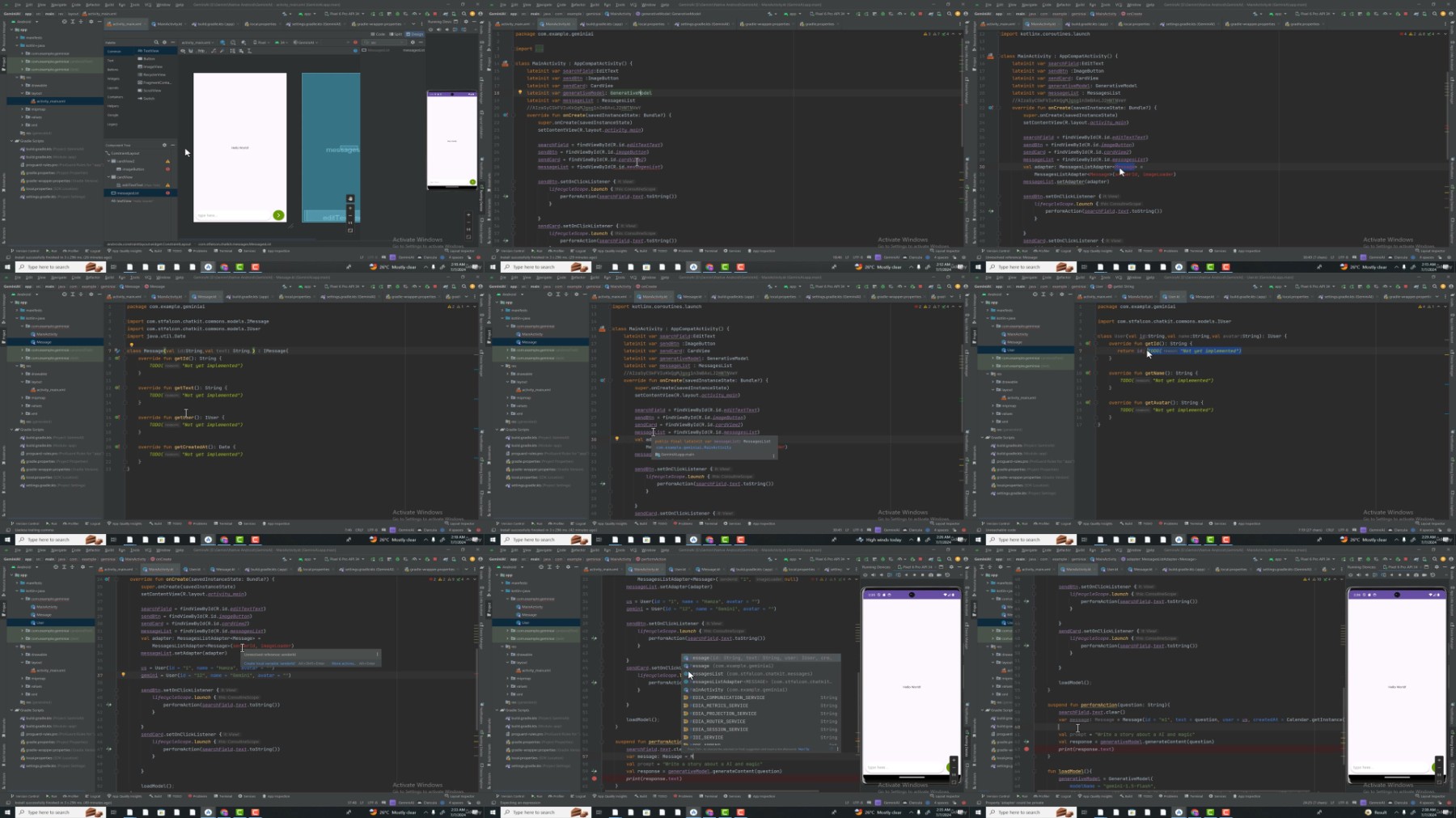Select RecyclerView in the Palette list

(152, 74)
